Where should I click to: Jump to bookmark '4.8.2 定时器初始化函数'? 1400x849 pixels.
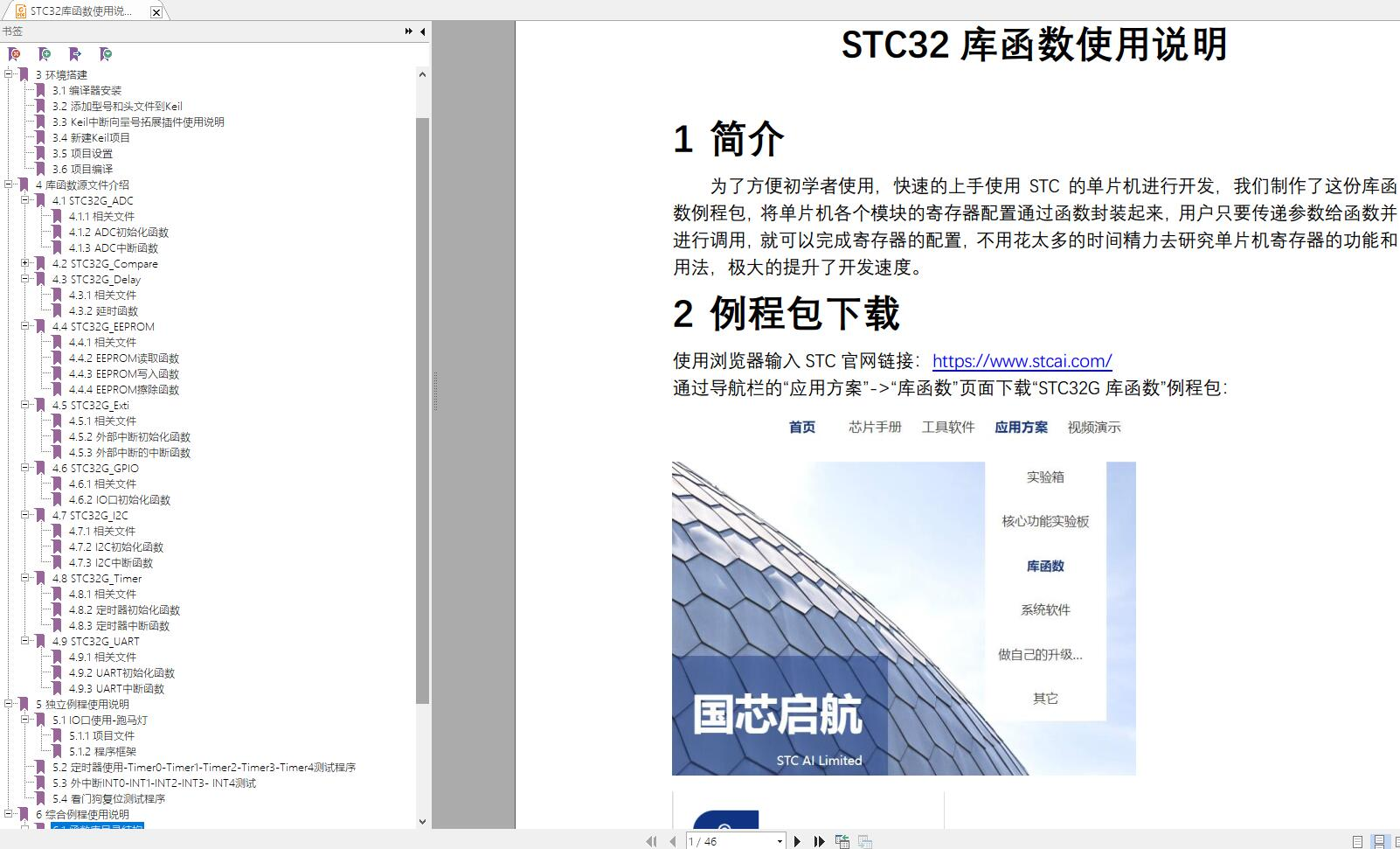tap(124, 609)
